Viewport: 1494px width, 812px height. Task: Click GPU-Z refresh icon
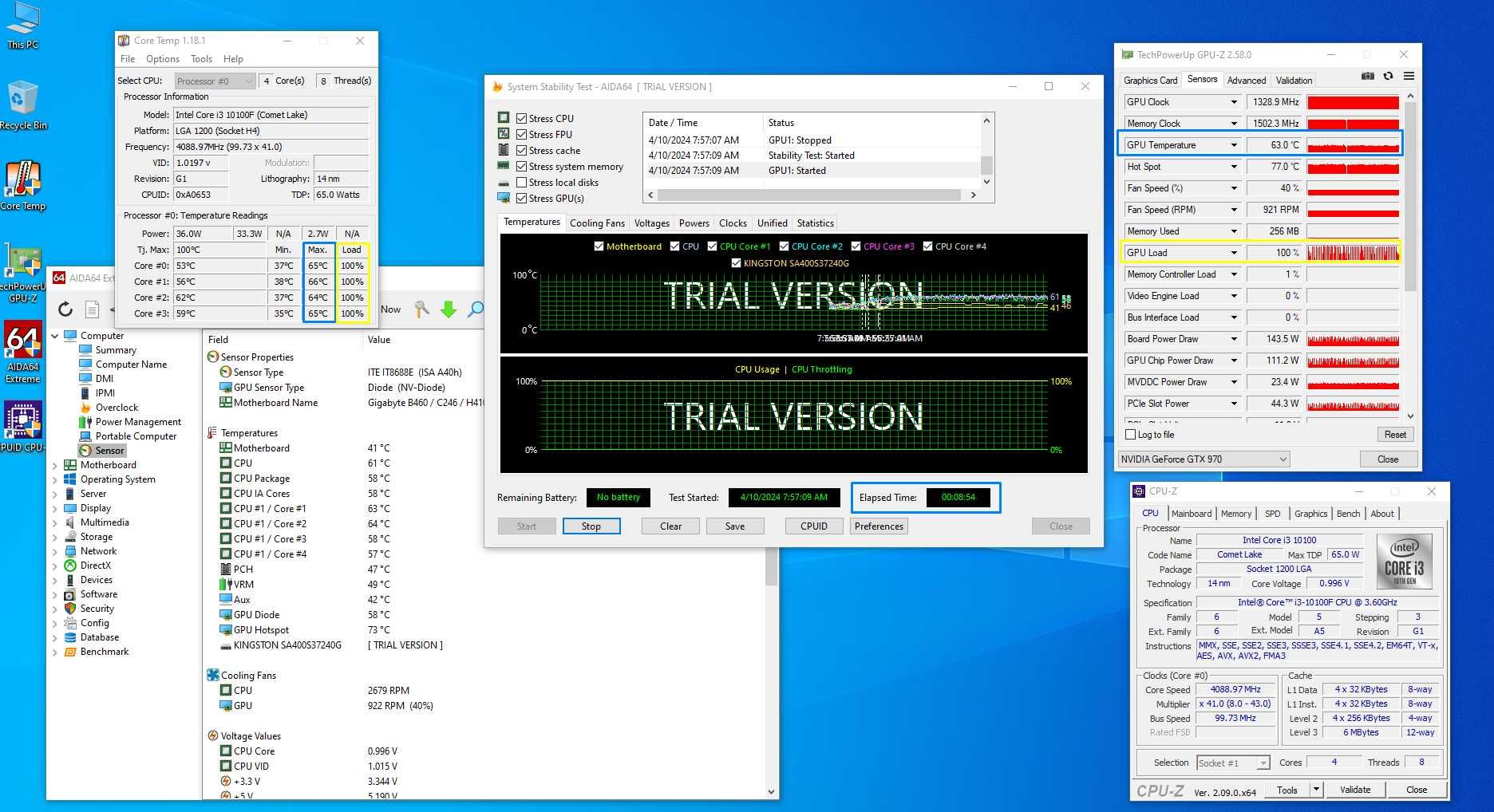1389,77
